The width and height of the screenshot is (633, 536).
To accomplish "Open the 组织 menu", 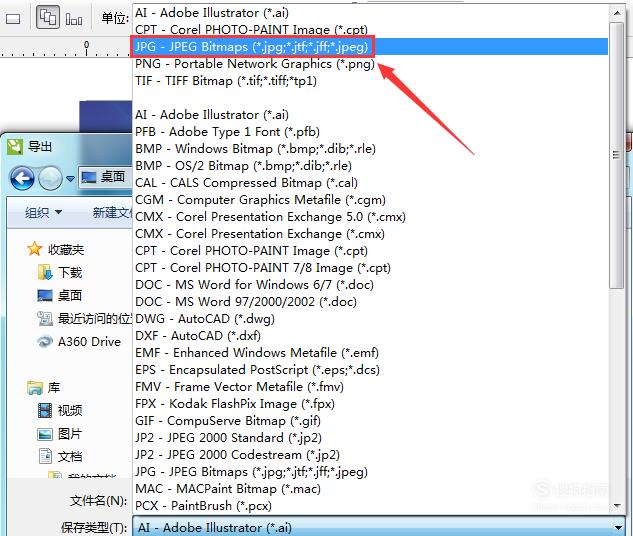I will [x=43, y=212].
